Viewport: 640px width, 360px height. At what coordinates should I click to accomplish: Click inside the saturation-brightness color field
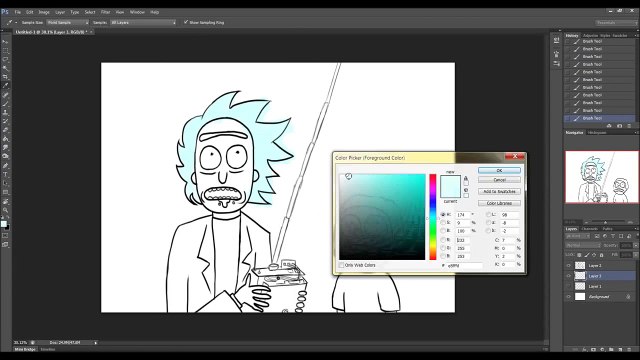click(382, 217)
